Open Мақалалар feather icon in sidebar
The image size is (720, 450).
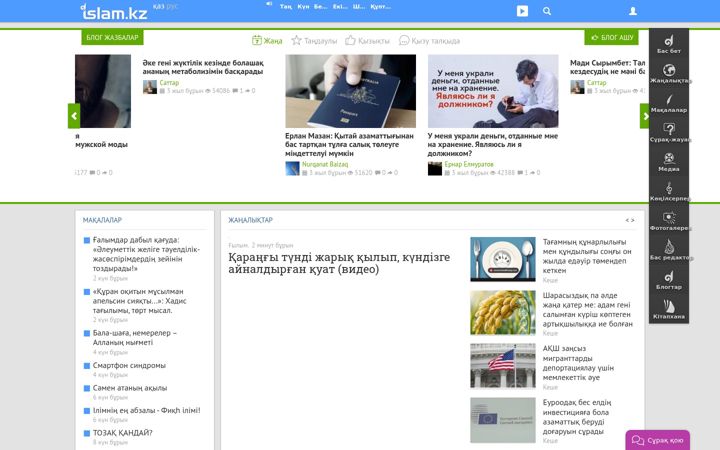(669, 100)
